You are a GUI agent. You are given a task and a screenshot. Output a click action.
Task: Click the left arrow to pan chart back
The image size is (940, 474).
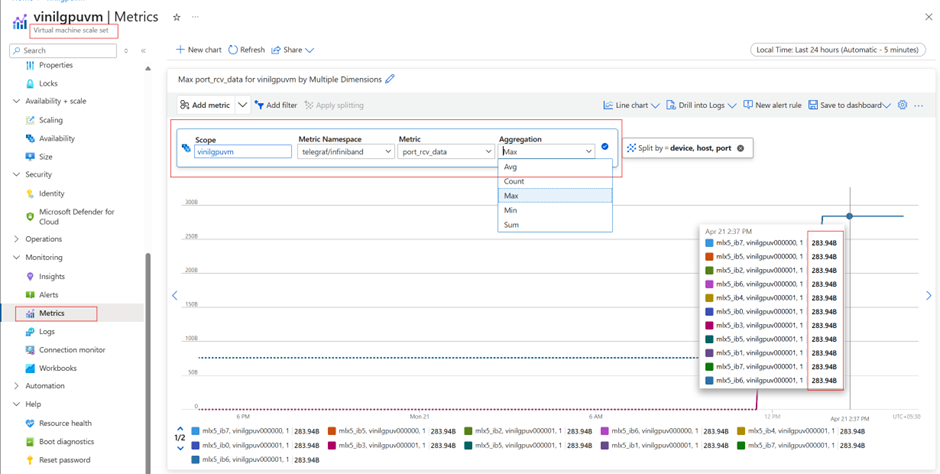tap(175, 295)
